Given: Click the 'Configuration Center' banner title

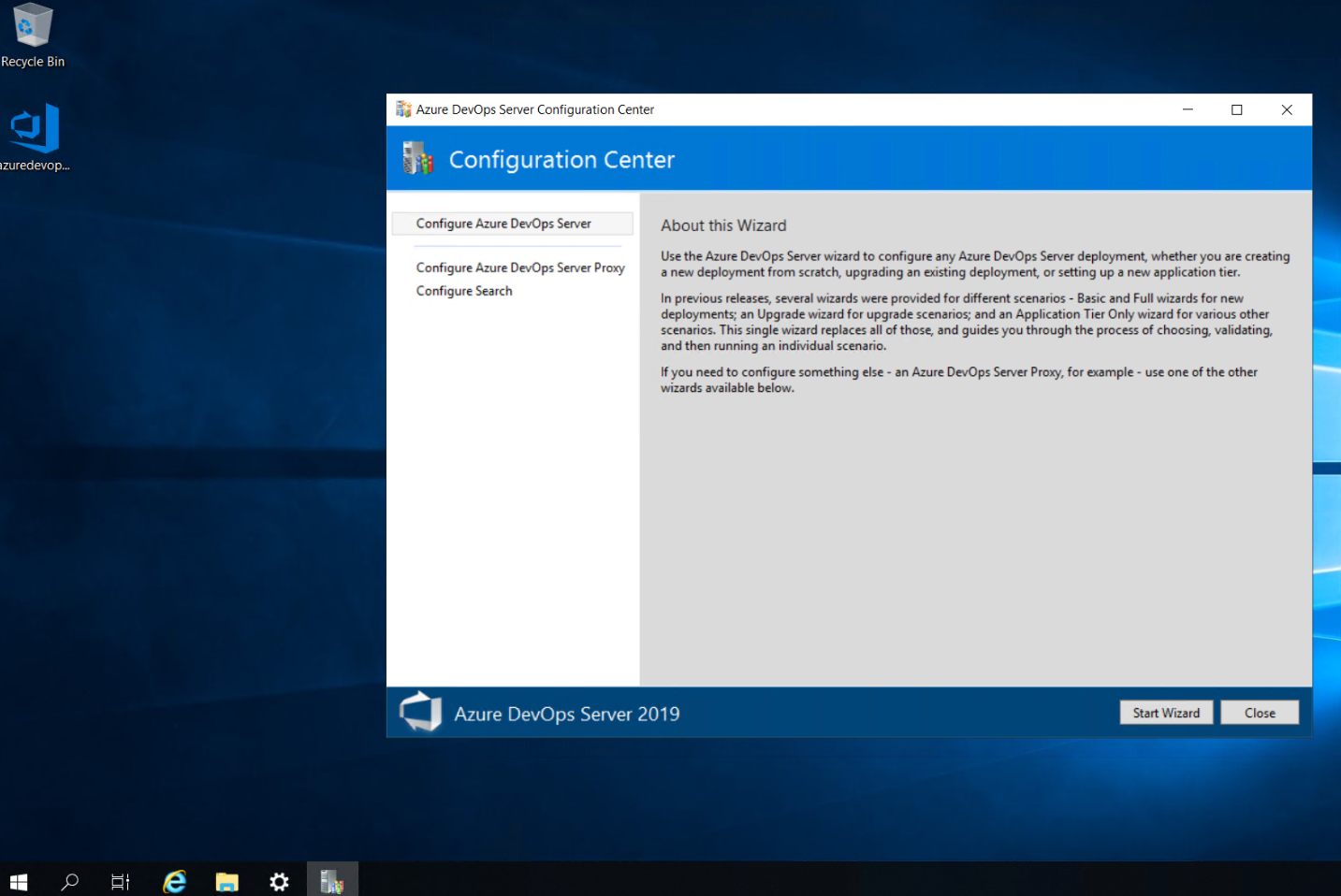Looking at the screenshot, I should 561,160.
